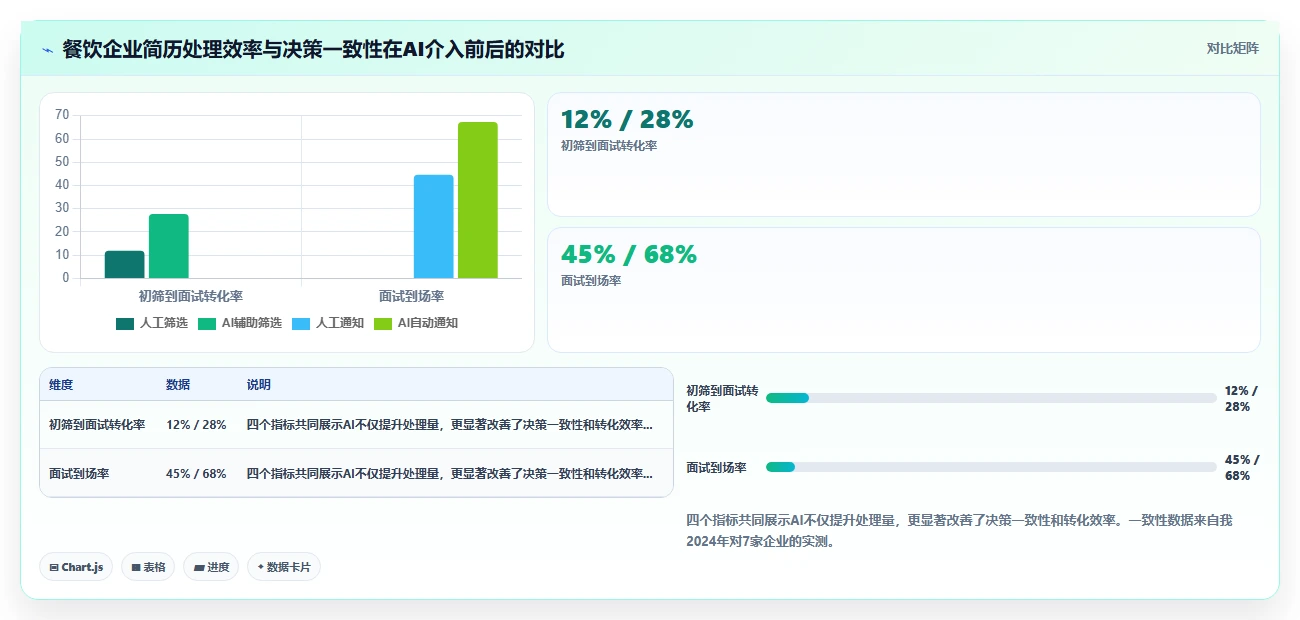Image resolution: width=1300 pixels, height=620 pixels.
Task: Click the 45% / 68% data card value
Action: (629, 254)
